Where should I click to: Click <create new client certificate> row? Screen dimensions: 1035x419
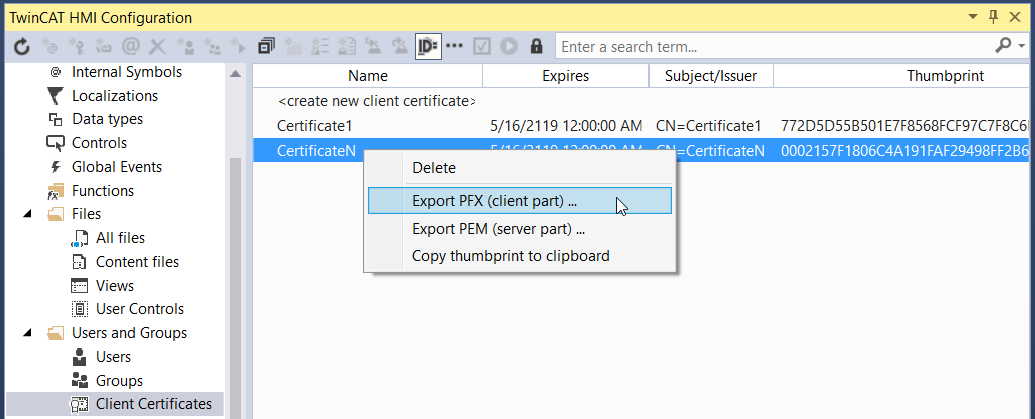pos(376,102)
